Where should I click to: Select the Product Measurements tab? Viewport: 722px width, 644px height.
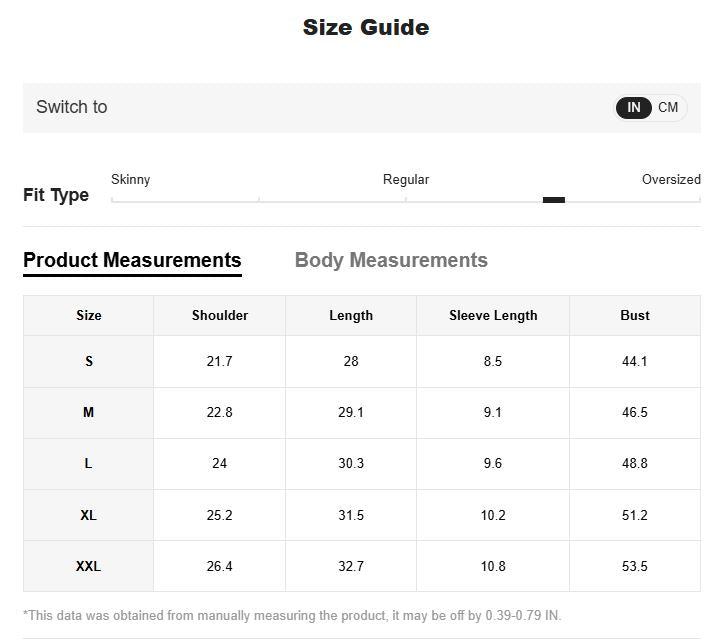[x=132, y=260]
